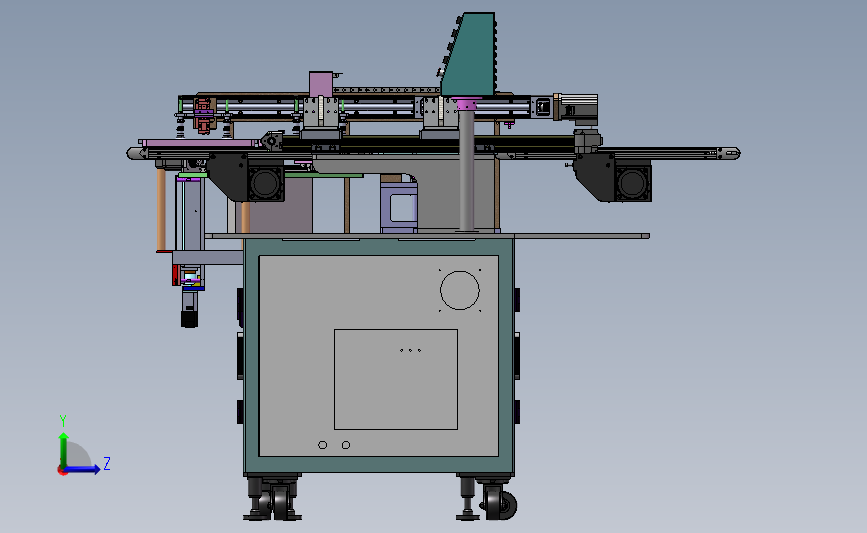
Task: Pick the right small hole at cabinet panel bottom
Action: click(346, 445)
